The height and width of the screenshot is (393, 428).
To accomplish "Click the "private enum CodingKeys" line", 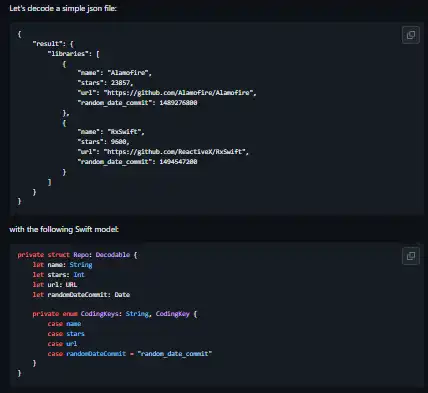I will (115, 314).
